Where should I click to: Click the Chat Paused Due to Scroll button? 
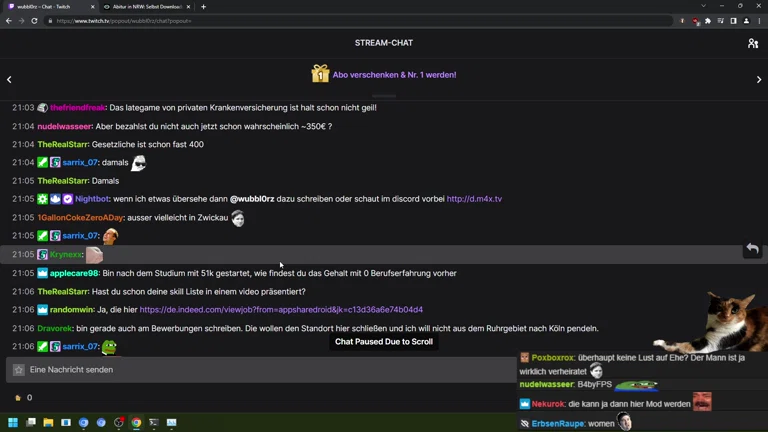[x=384, y=342]
